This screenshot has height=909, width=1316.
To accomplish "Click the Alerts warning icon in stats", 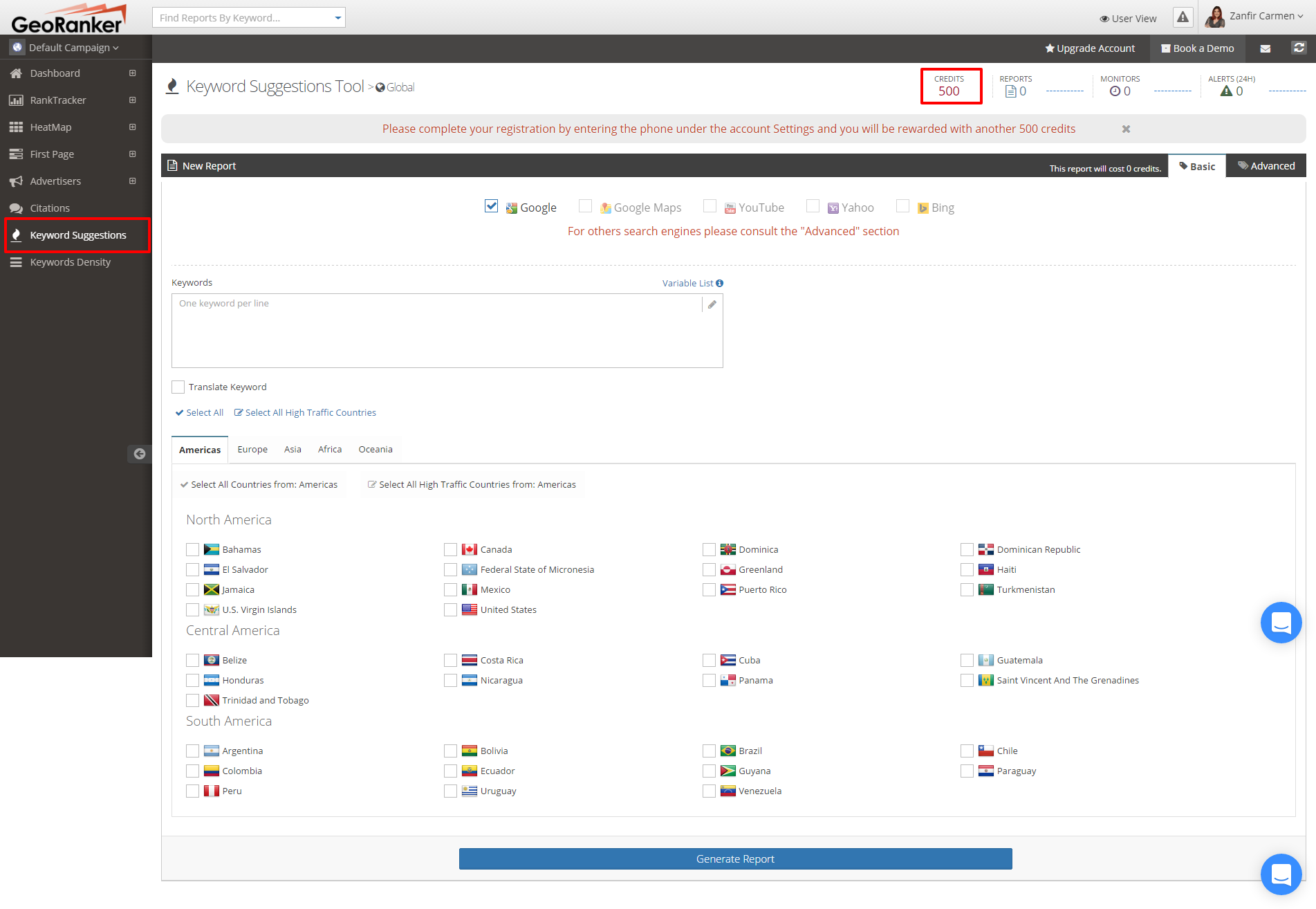I will click(1226, 91).
